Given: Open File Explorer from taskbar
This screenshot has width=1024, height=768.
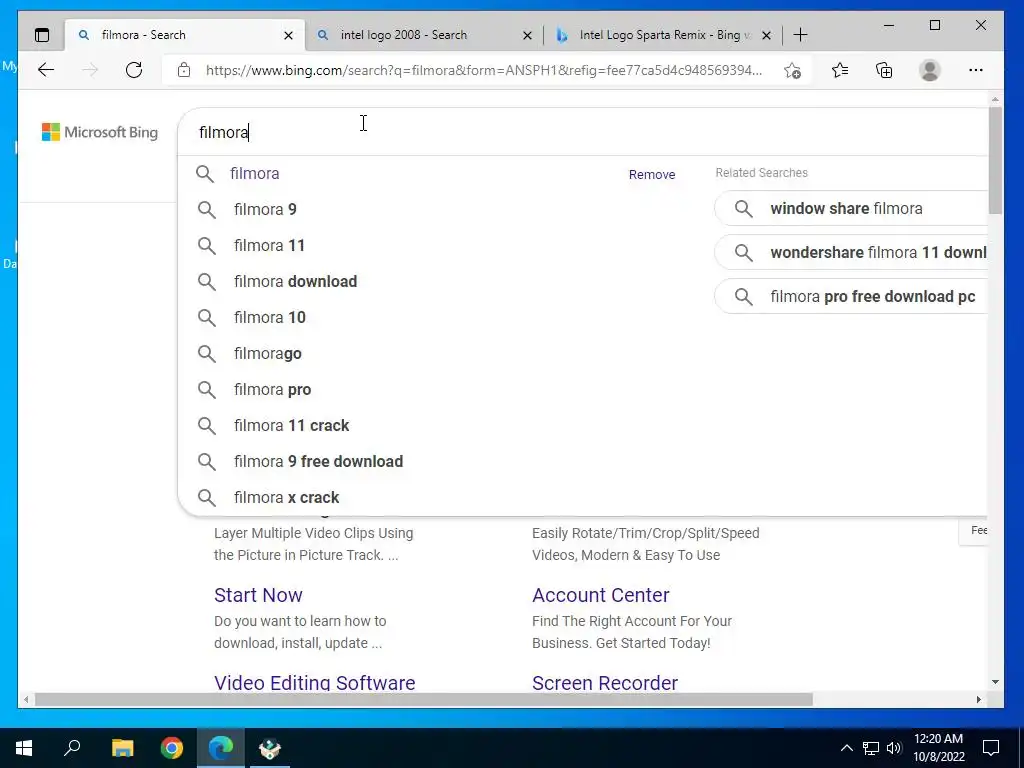Looking at the screenshot, I should (x=122, y=748).
